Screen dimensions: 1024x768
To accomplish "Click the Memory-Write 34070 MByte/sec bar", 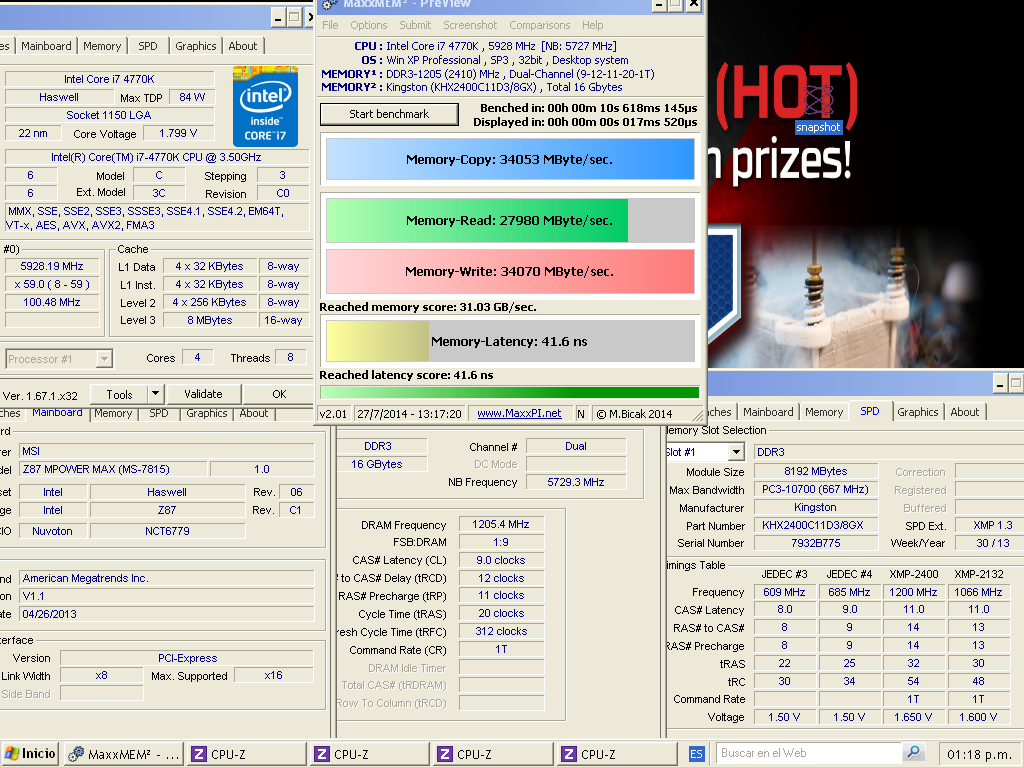I will tap(509, 271).
